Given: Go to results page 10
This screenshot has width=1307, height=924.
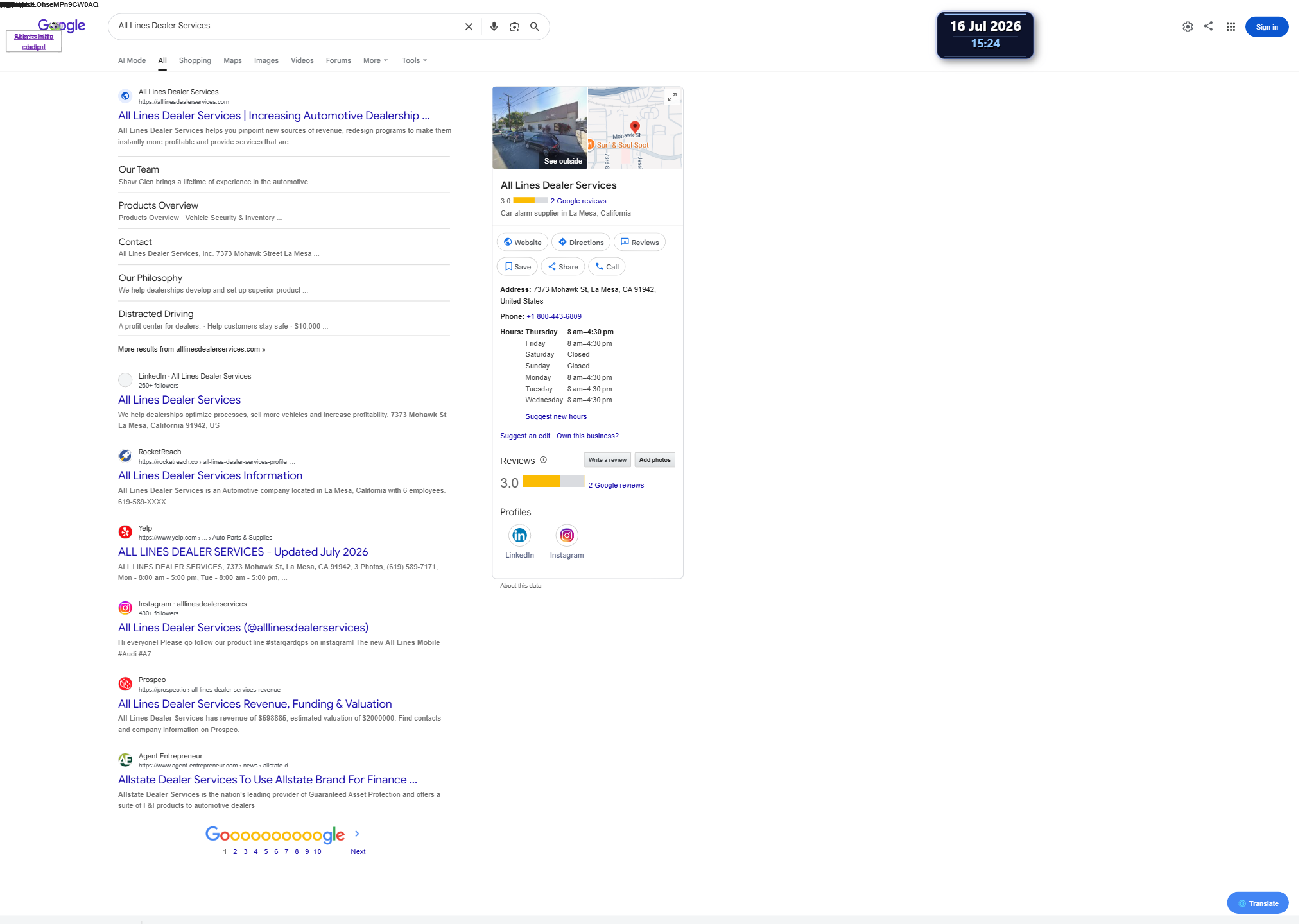Looking at the screenshot, I should click(x=317, y=851).
